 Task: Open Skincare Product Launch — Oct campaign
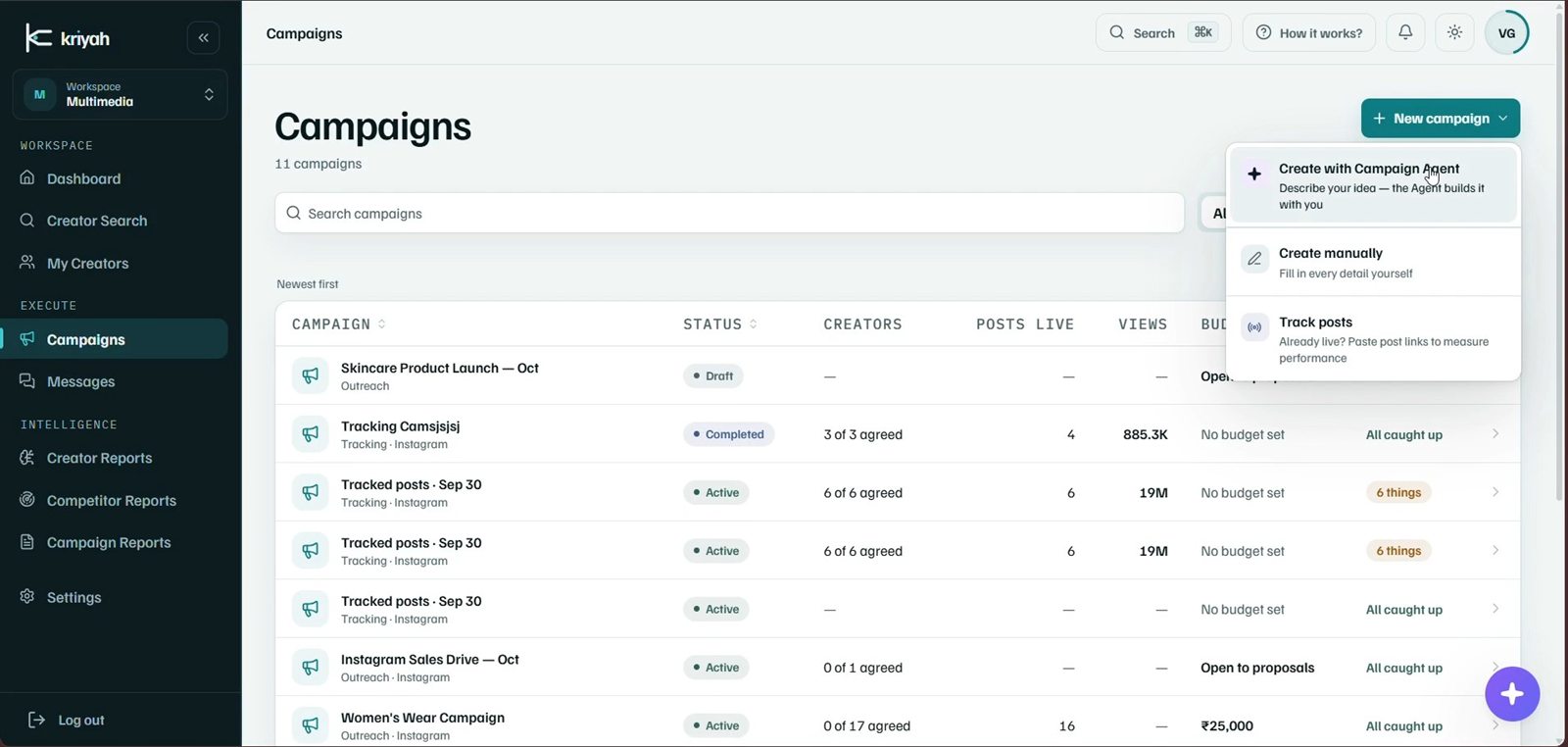point(440,368)
